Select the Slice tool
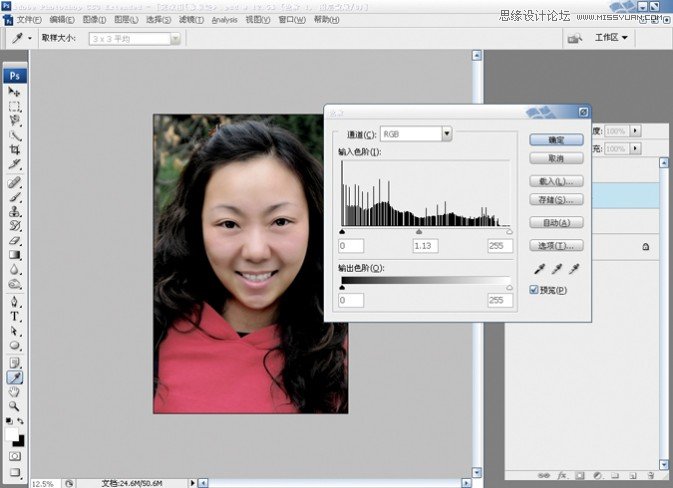Screen dimensions: 673x488 point(14,164)
